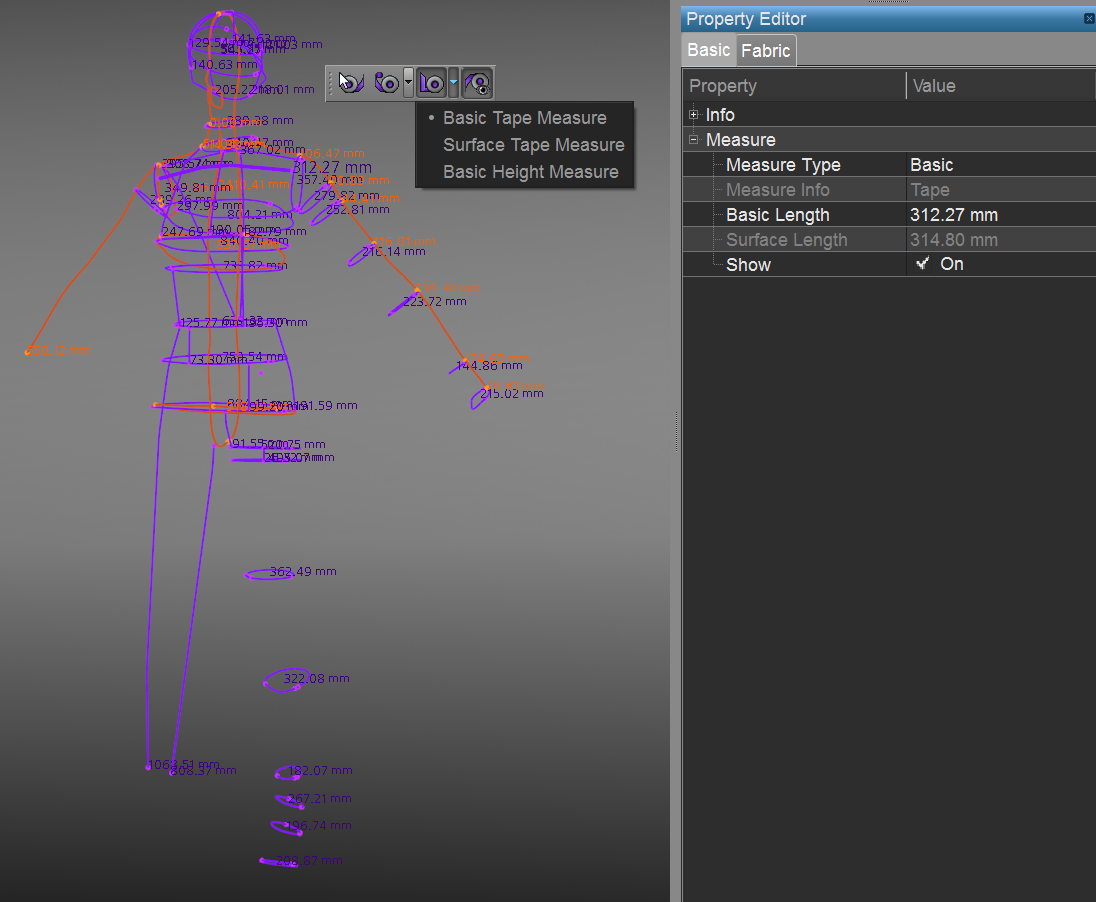The image size is (1096, 902).
Task: Click the Measure Info Tape value
Action: pos(1000,189)
